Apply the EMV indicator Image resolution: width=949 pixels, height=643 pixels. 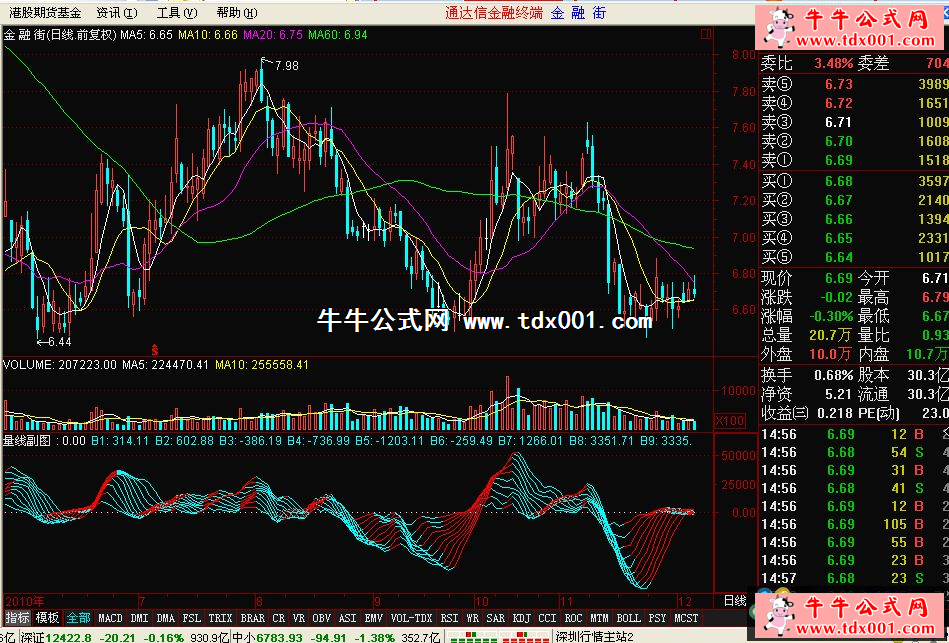[x=373, y=618]
